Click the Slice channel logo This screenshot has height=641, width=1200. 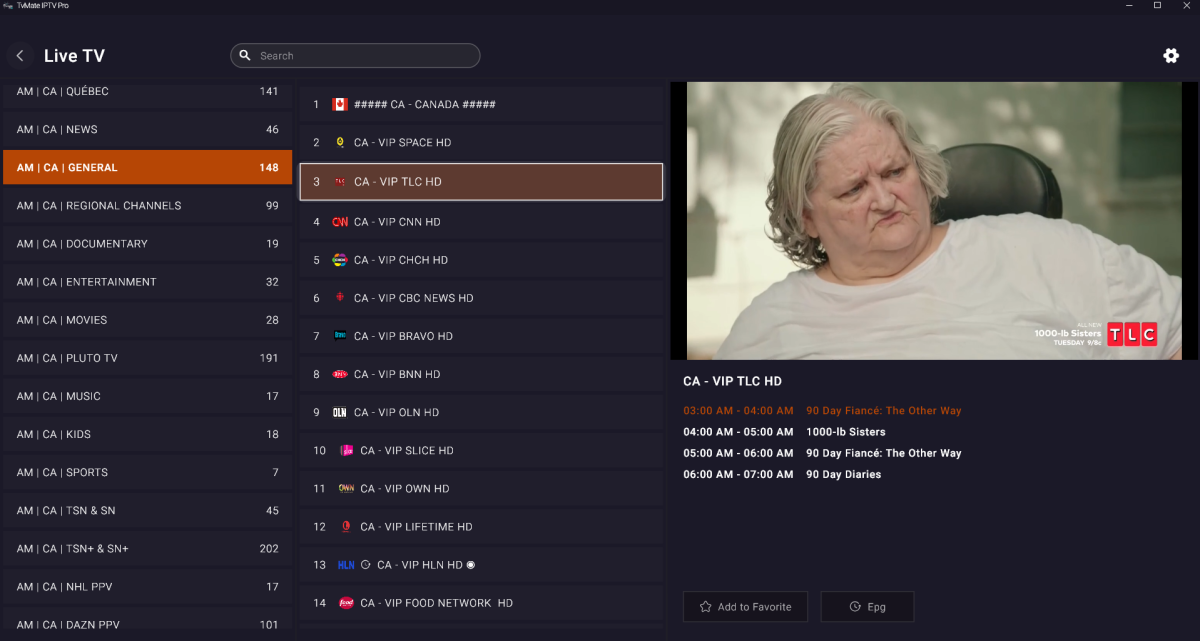346,451
